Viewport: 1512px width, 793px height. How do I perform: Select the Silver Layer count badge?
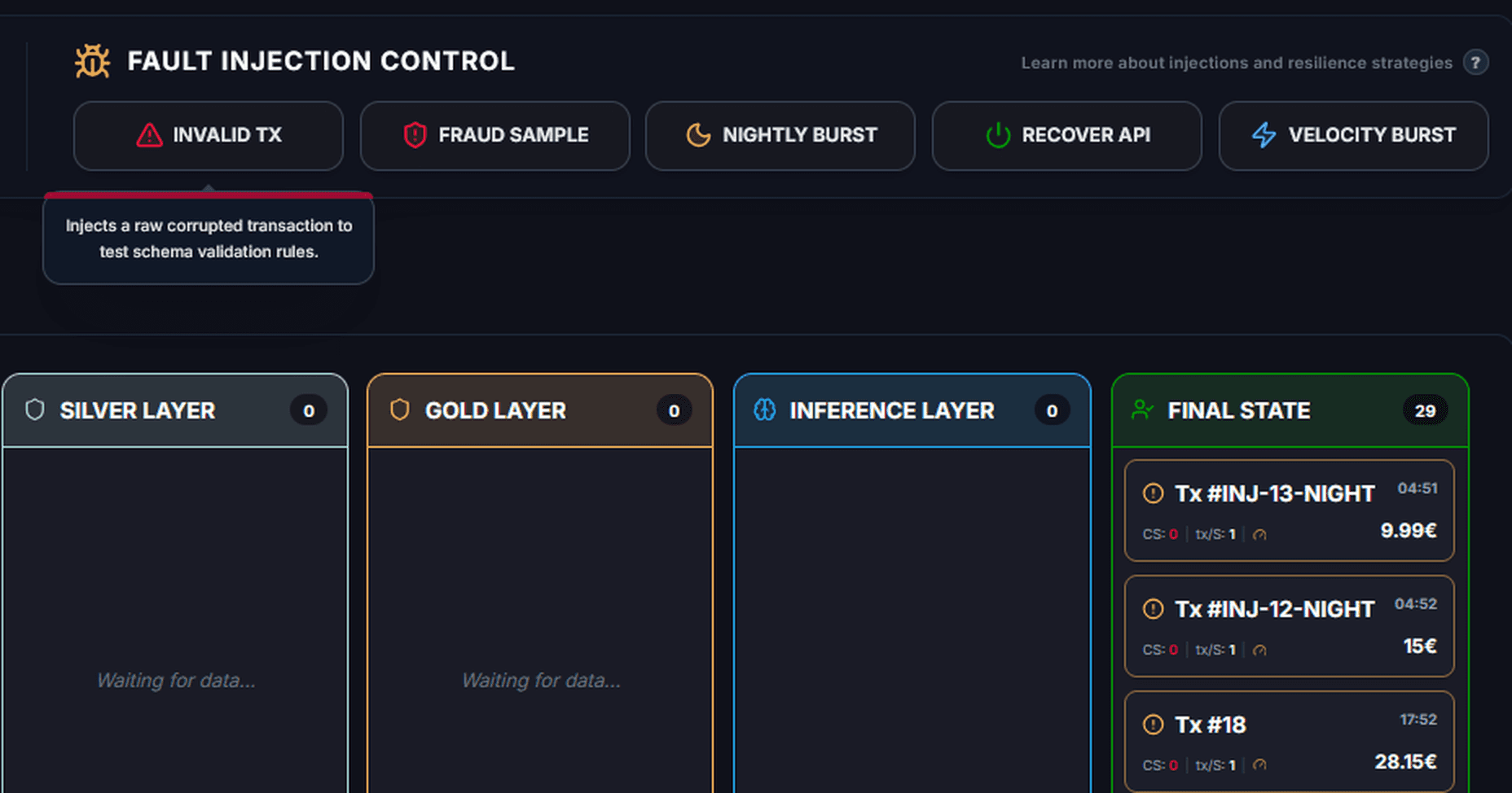(309, 411)
